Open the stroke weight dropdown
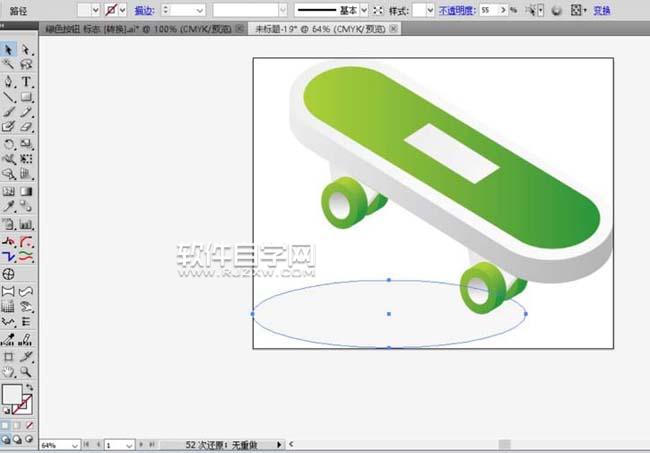Image resolution: width=650 pixels, height=453 pixels. pos(200,10)
